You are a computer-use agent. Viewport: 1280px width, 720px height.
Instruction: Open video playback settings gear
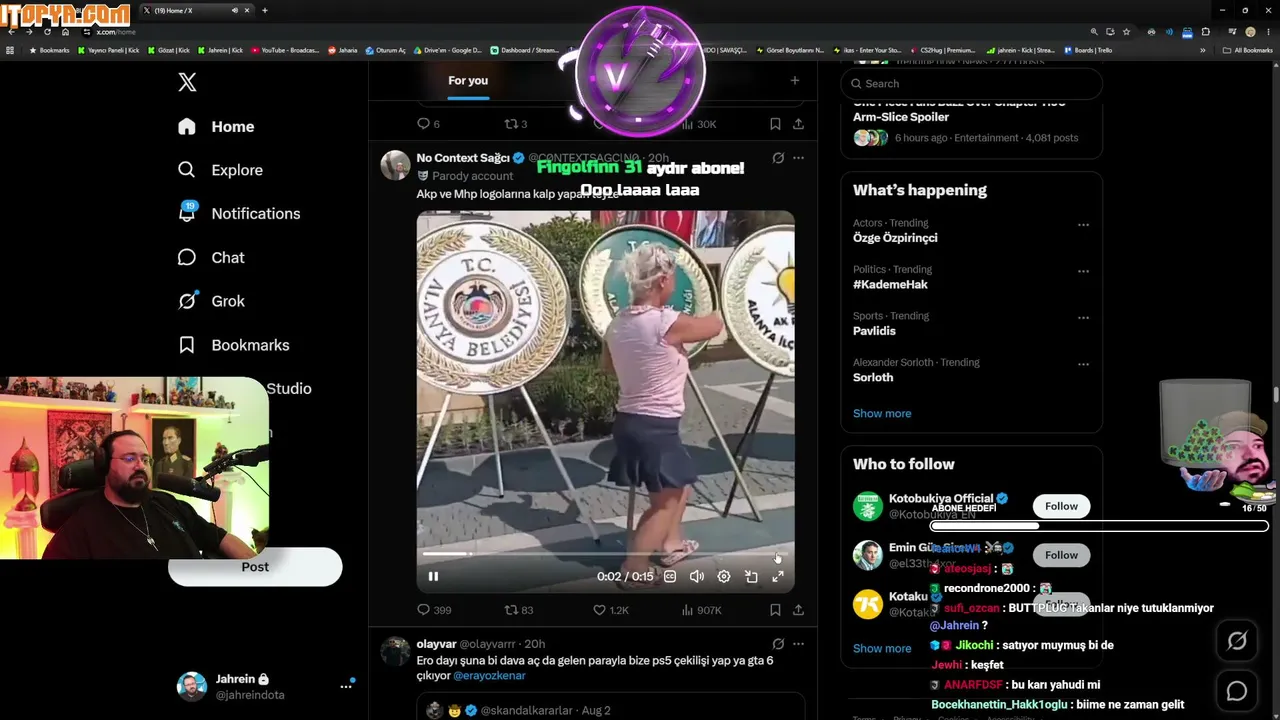point(724,576)
